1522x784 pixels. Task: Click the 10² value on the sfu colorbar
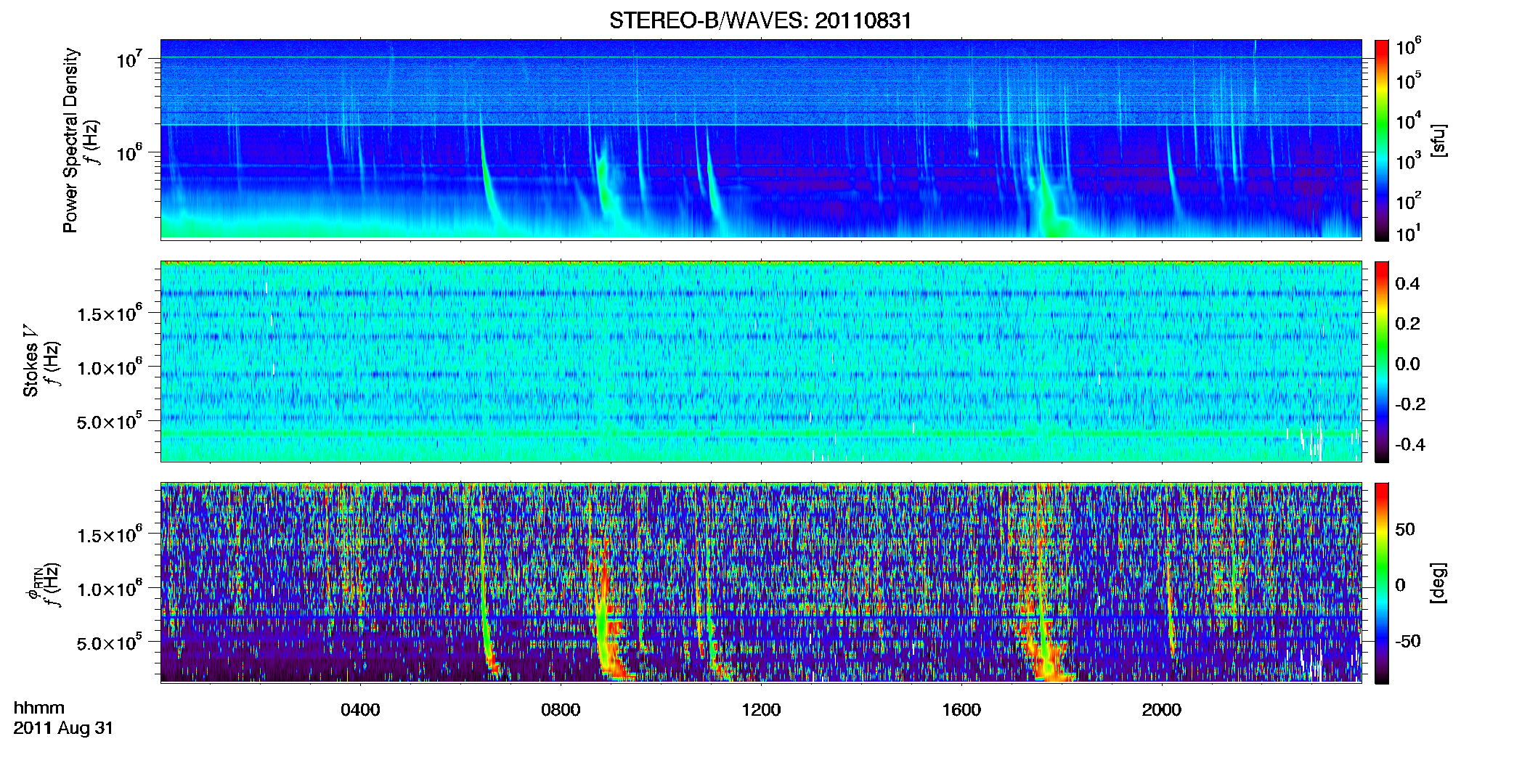1409,201
